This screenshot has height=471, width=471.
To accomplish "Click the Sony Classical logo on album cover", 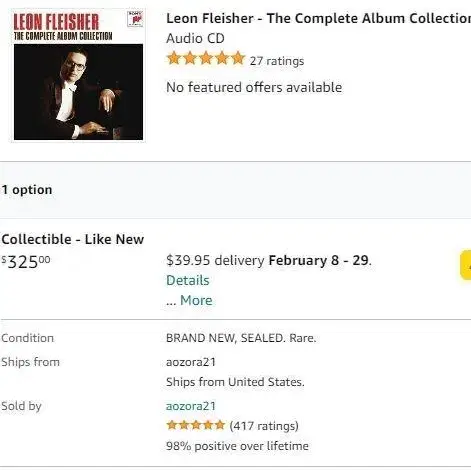I will [135, 19].
